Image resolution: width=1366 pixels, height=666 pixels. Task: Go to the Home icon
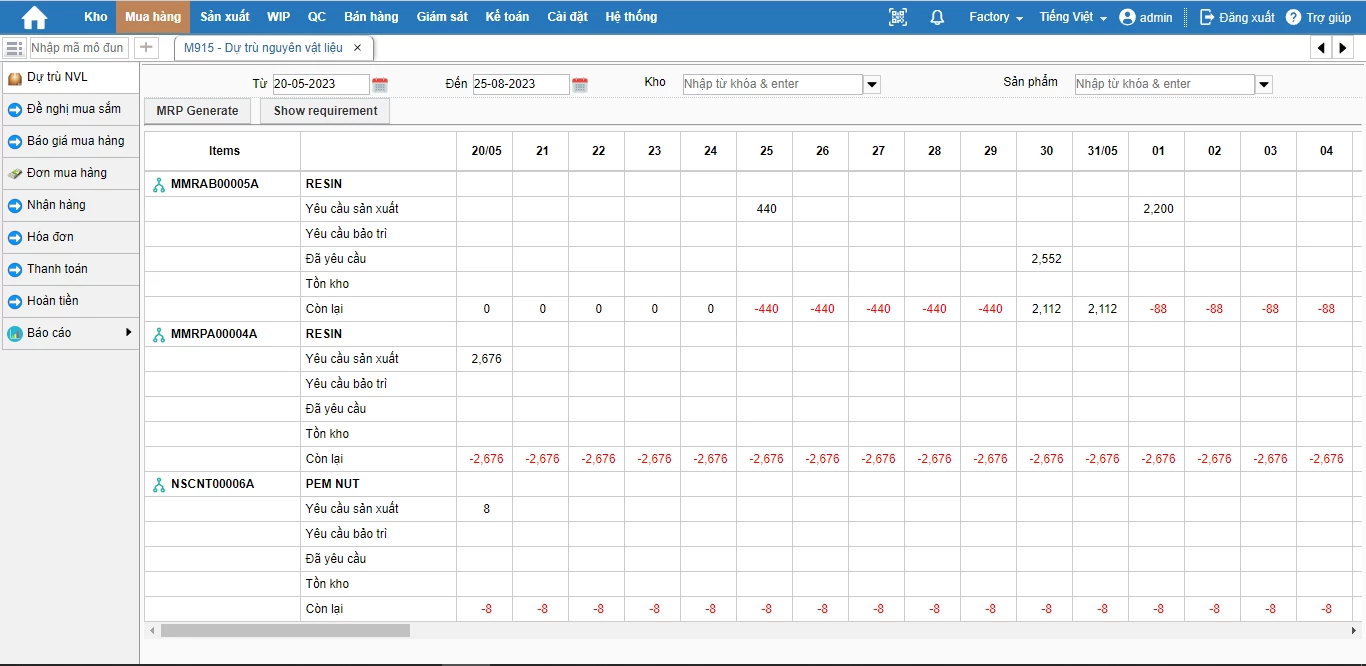coord(34,17)
